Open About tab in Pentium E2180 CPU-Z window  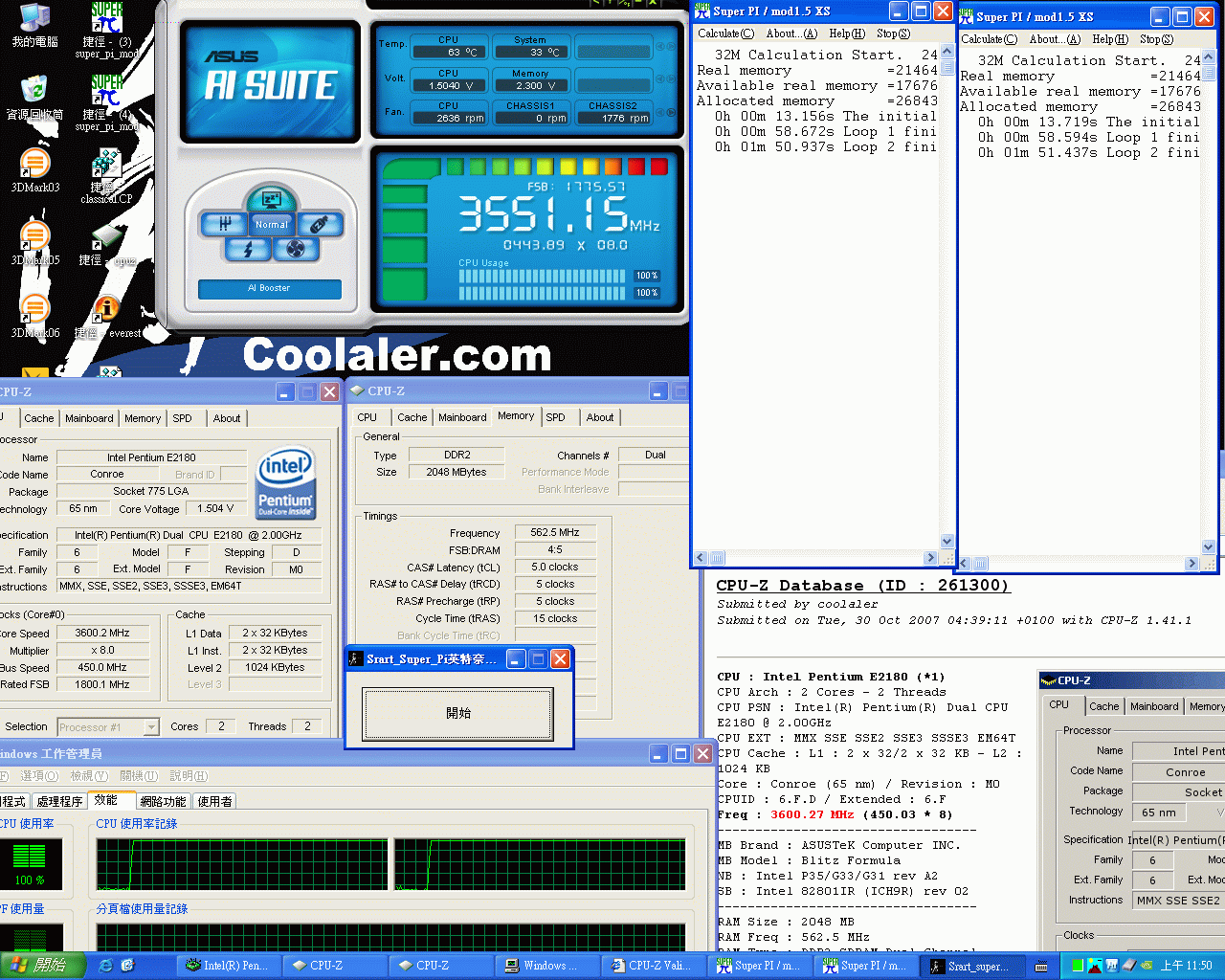(x=227, y=418)
